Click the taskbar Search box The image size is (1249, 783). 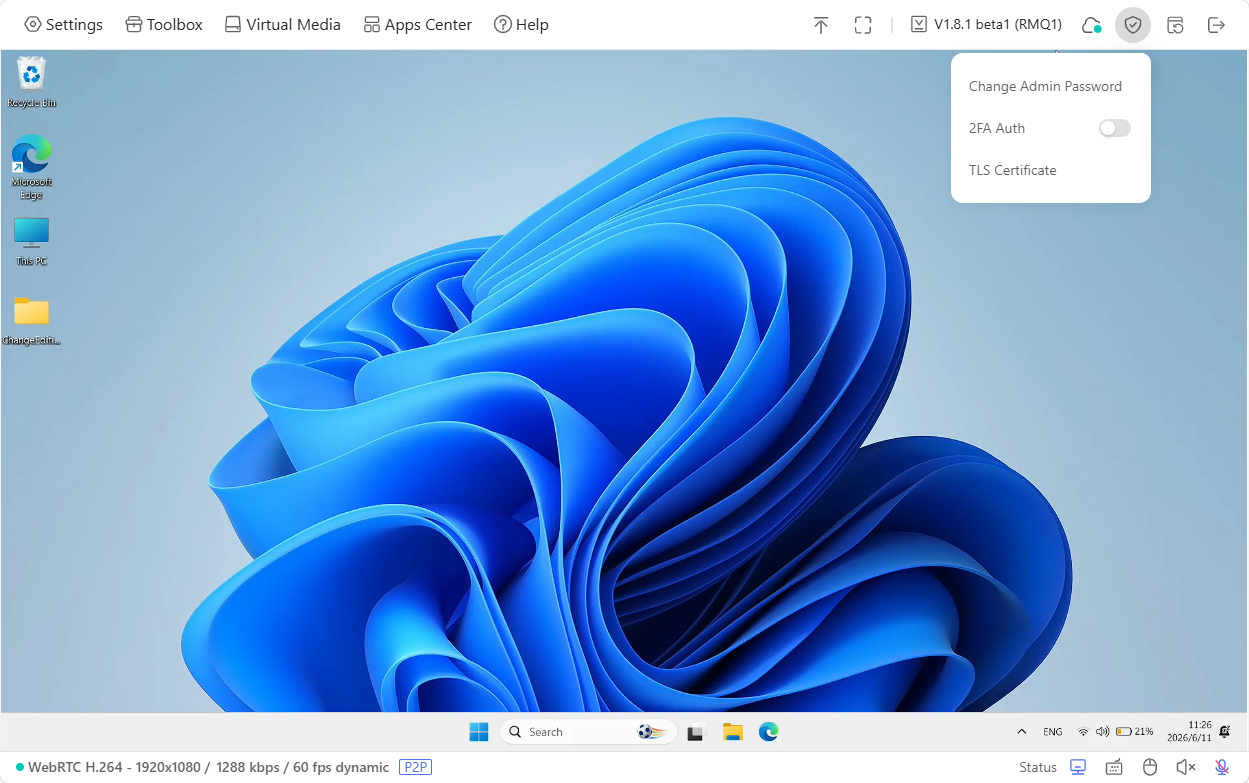tap(588, 732)
